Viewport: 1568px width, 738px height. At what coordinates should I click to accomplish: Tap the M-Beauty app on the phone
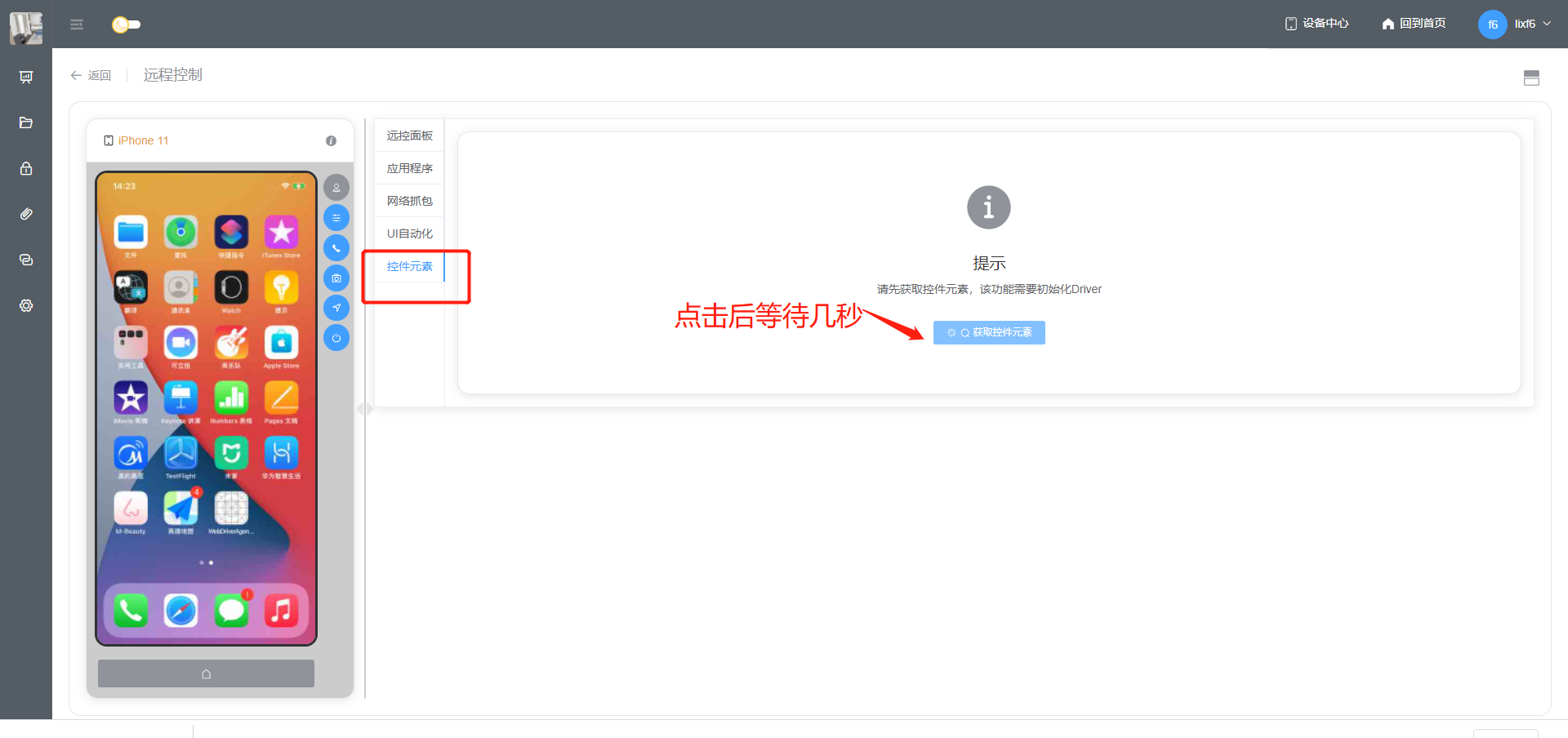tap(131, 509)
